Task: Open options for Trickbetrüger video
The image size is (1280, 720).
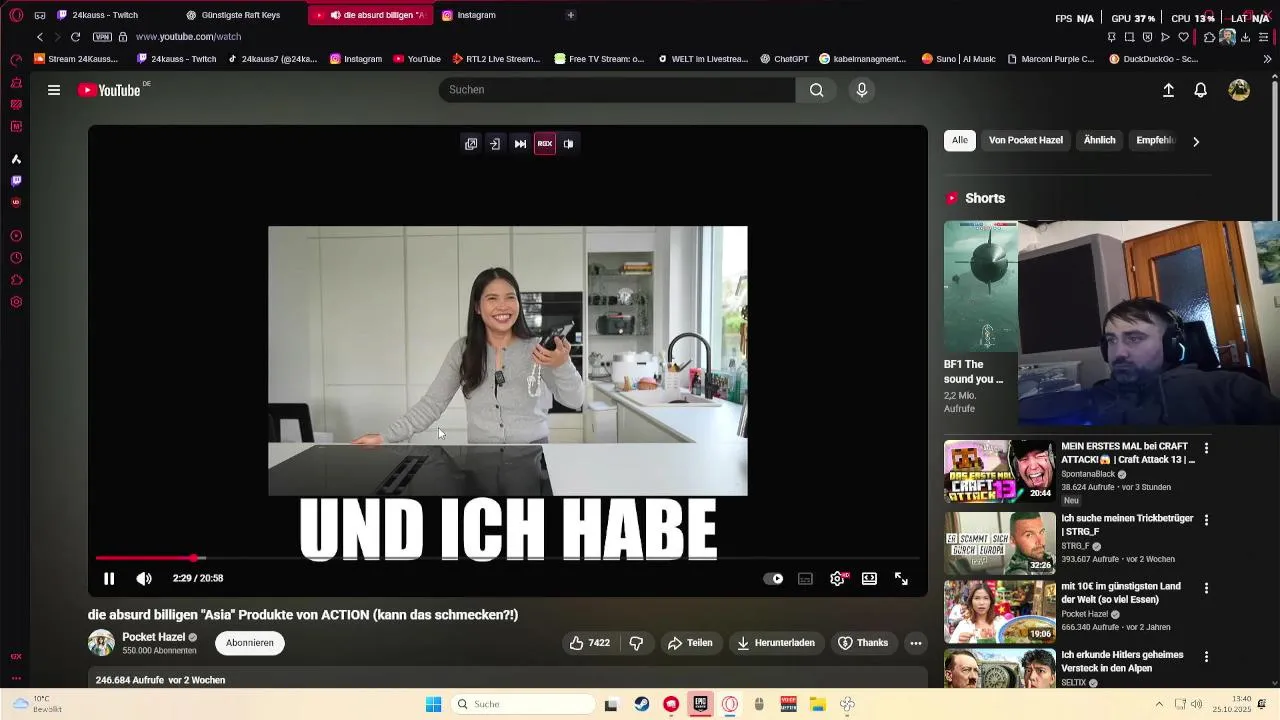Action: click(x=1206, y=520)
